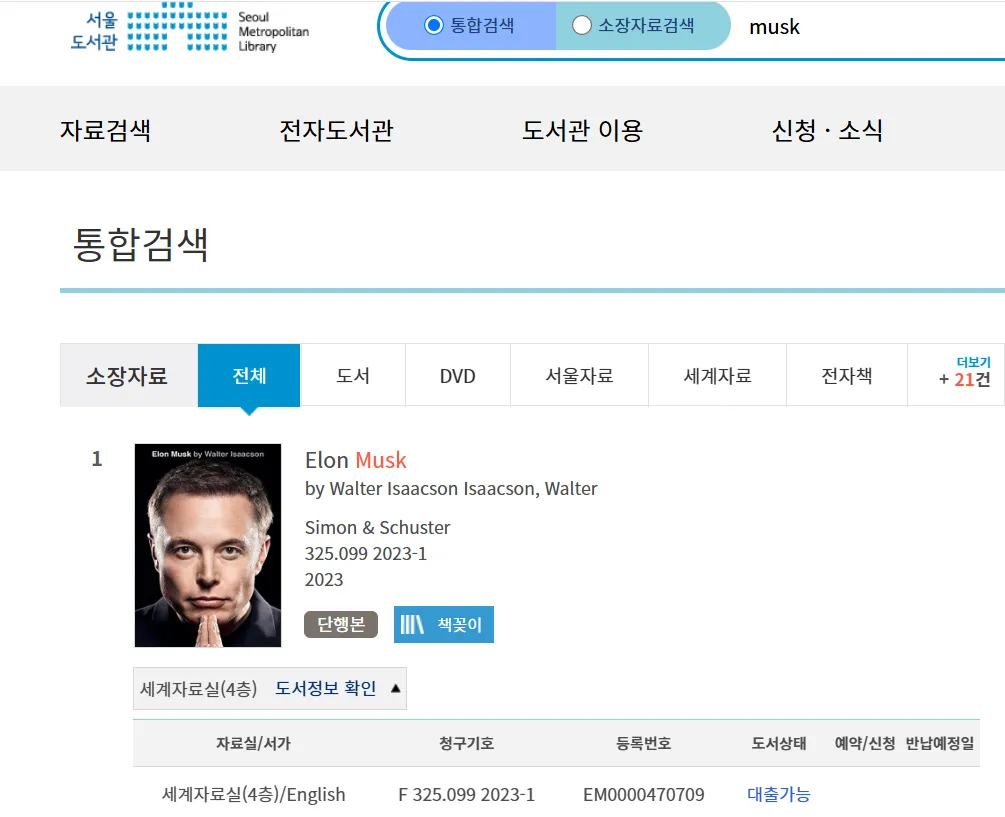Click the 단행본 badge
This screenshot has width=1005, height=817.
point(341,624)
